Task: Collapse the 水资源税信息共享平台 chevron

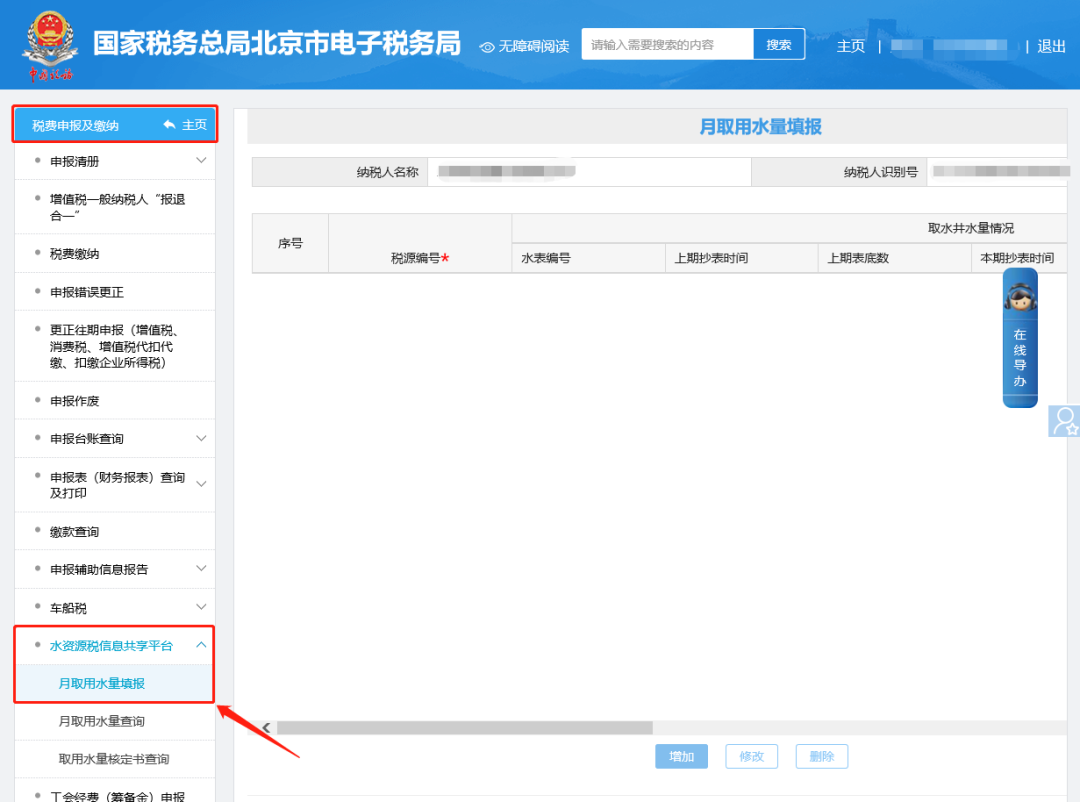Action: click(201, 645)
